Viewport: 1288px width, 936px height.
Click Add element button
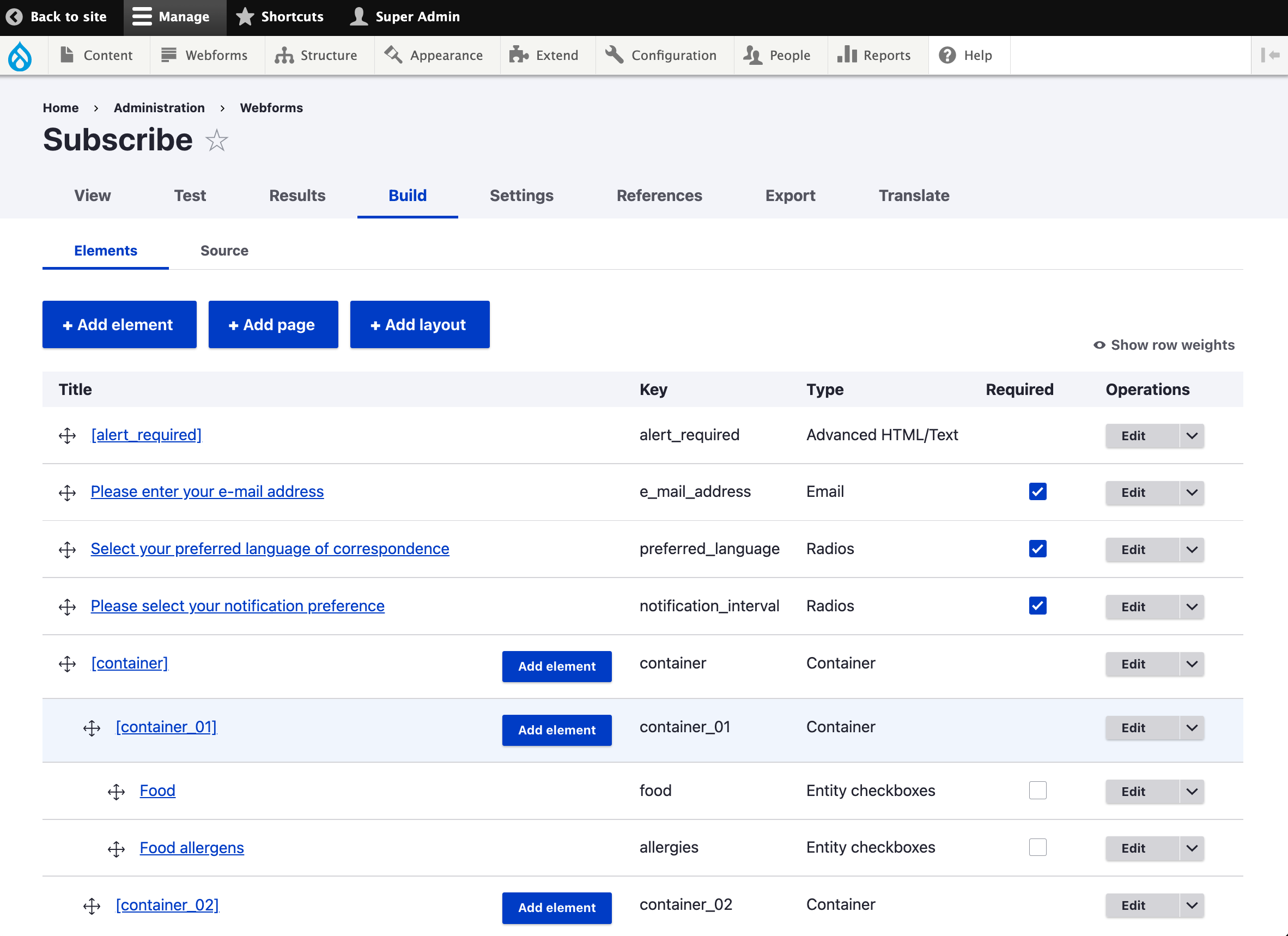click(118, 324)
